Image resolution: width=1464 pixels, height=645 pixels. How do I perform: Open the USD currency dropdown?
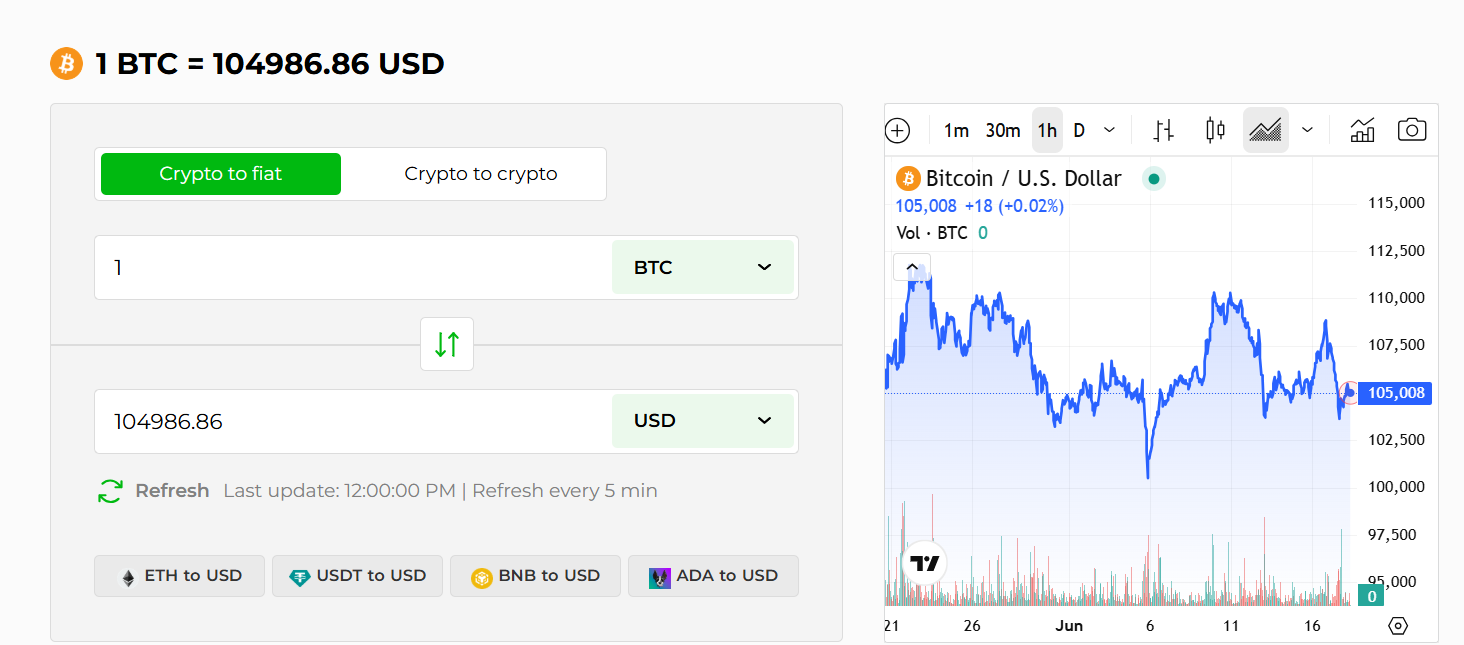click(x=703, y=420)
